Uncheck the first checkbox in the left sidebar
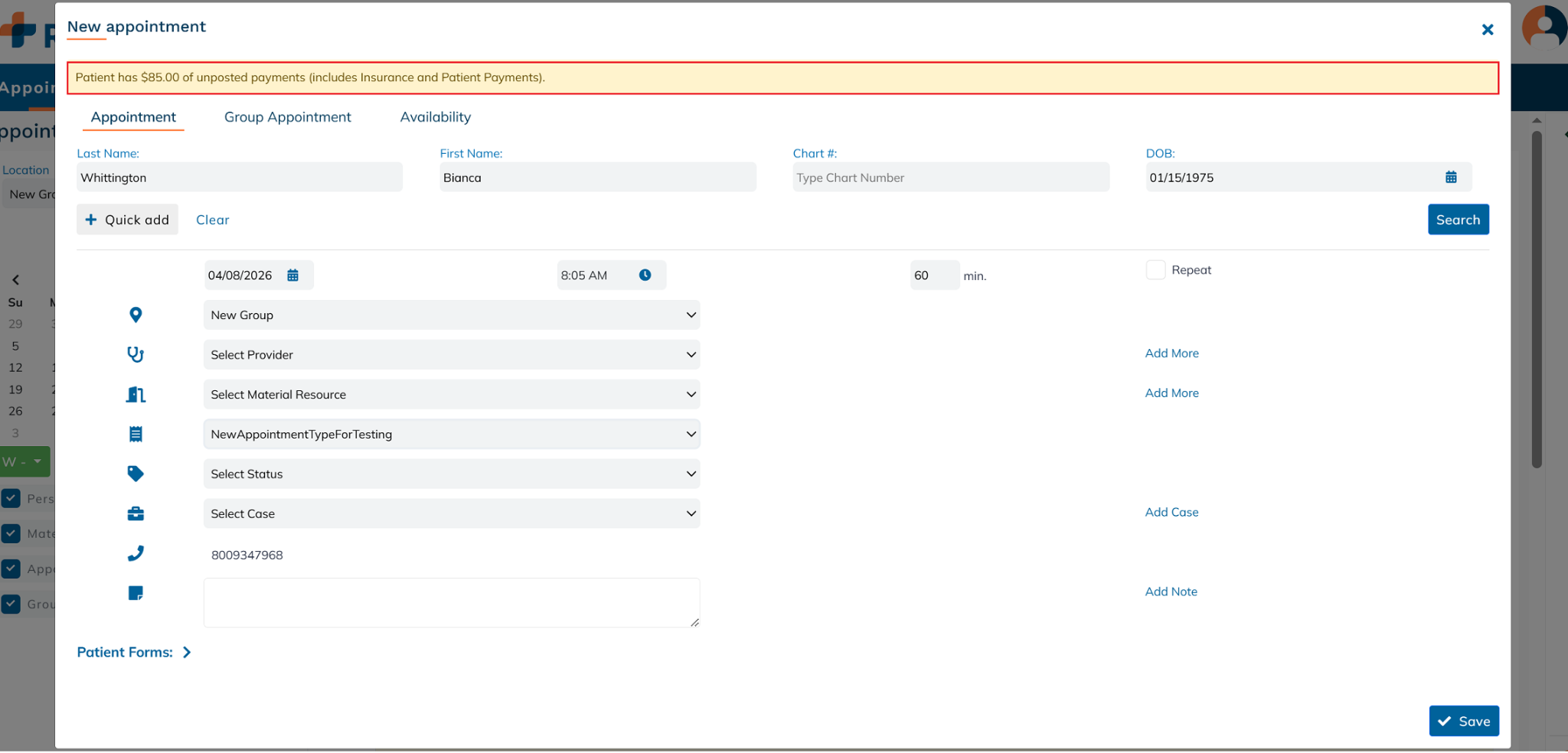 [x=11, y=498]
